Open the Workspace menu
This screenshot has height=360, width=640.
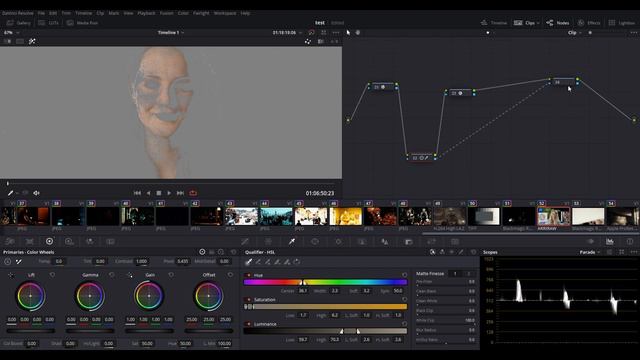[x=225, y=13]
